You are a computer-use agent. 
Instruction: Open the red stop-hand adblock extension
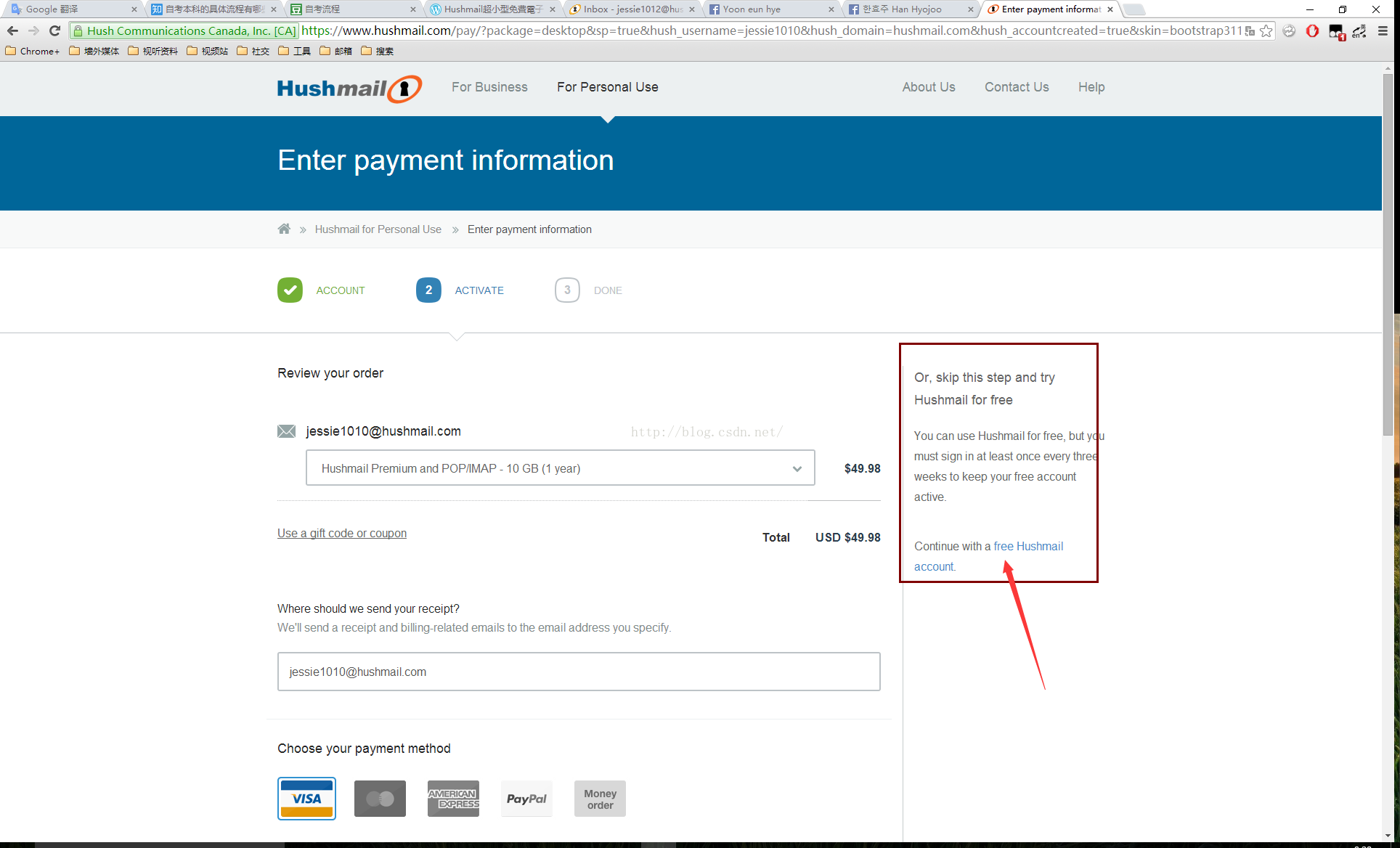point(1312,30)
